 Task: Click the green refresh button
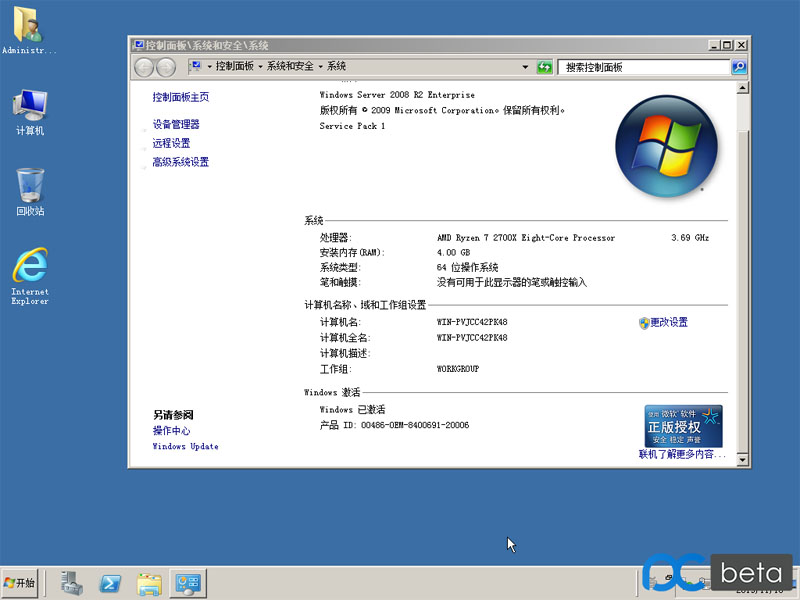(x=544, y=67)
